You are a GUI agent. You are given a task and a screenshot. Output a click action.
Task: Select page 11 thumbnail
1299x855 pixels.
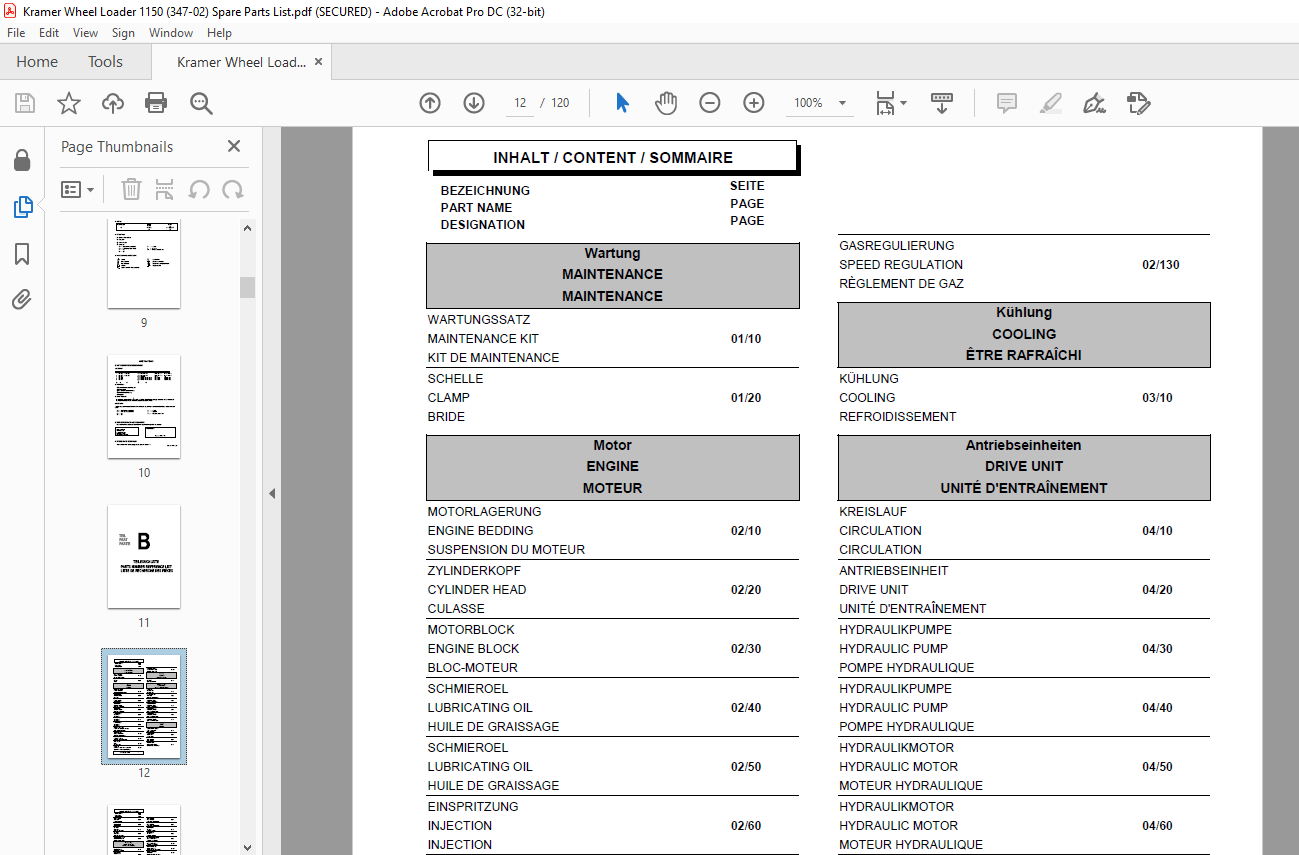click(144, 556)
